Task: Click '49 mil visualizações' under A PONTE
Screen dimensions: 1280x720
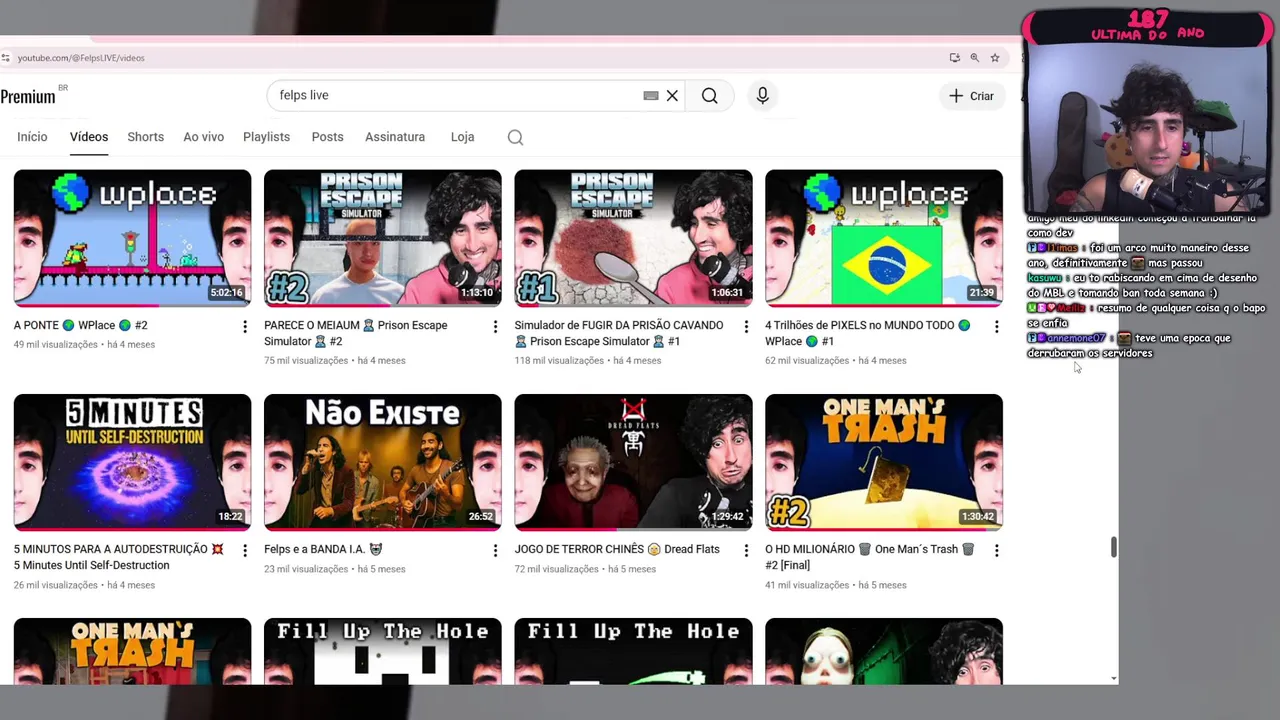Action: click(56, 345)
